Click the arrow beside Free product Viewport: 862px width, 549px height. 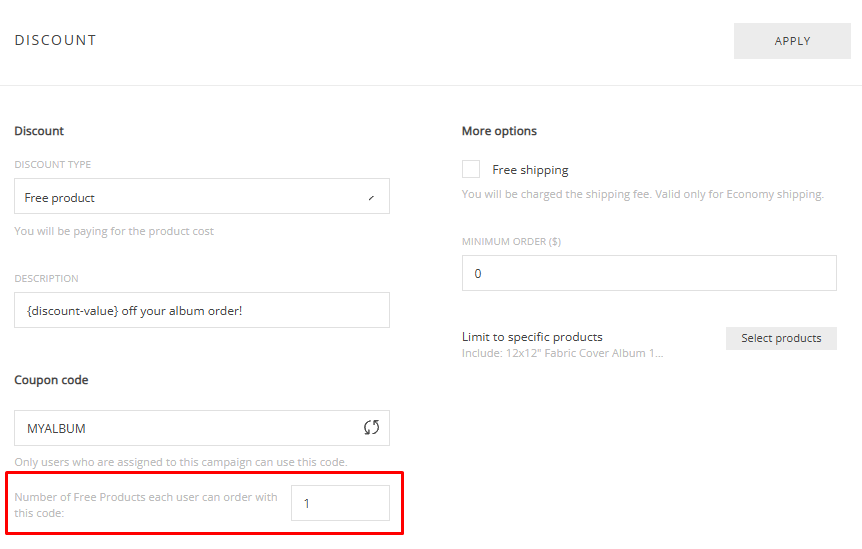pyautogui.click(x=371, y=198)
